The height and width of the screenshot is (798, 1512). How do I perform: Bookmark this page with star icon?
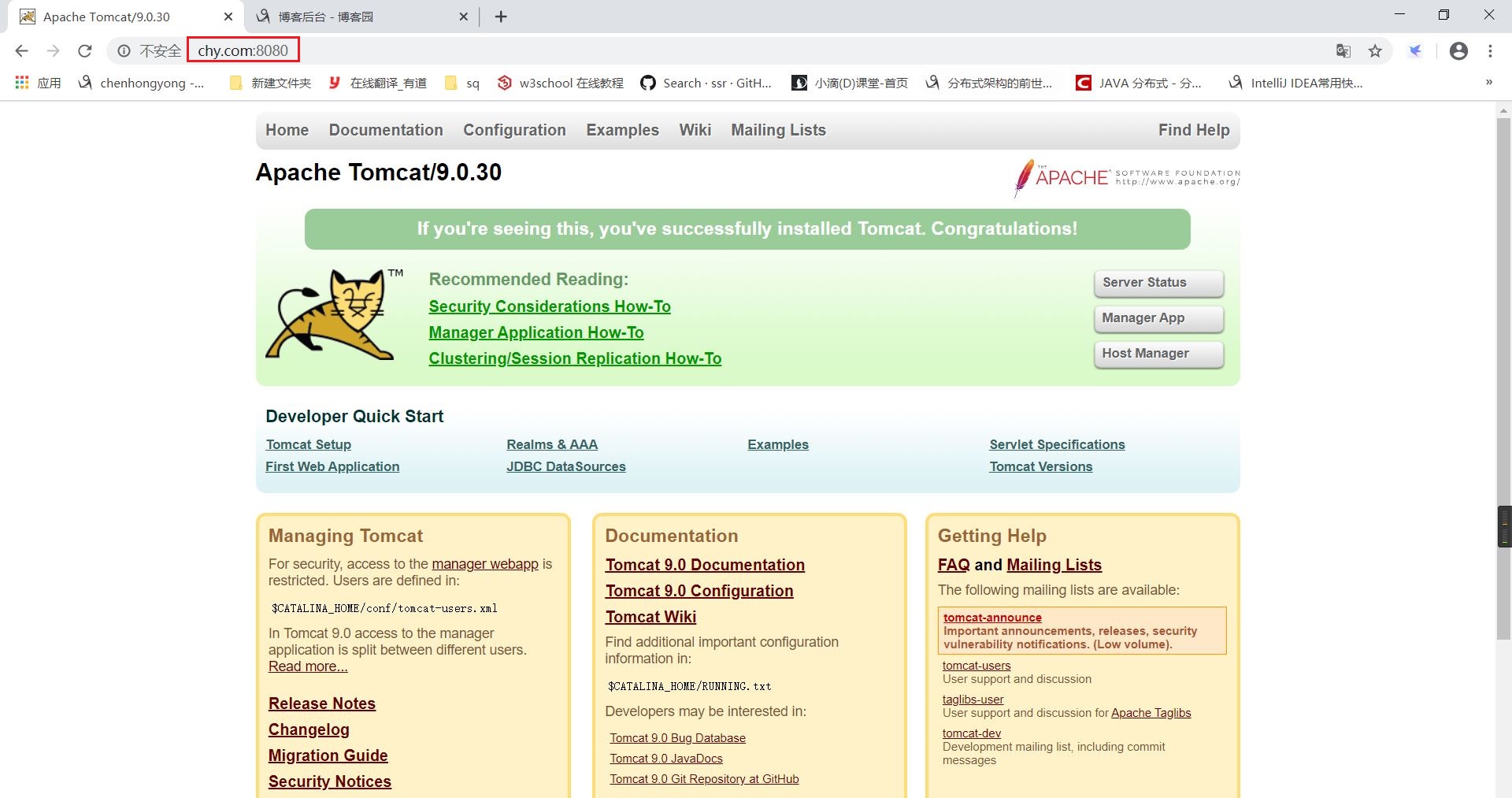(1375, 51)
